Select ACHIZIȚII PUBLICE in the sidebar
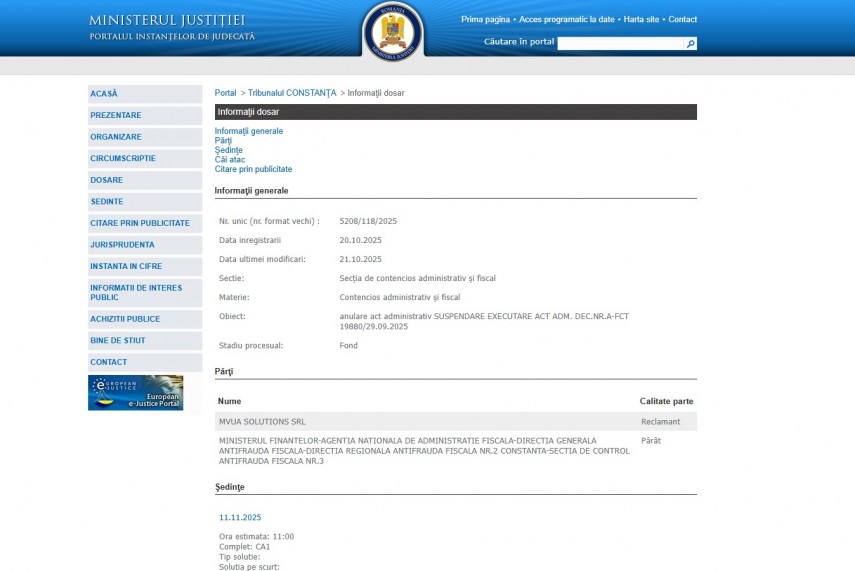 (x=125, y=319)
